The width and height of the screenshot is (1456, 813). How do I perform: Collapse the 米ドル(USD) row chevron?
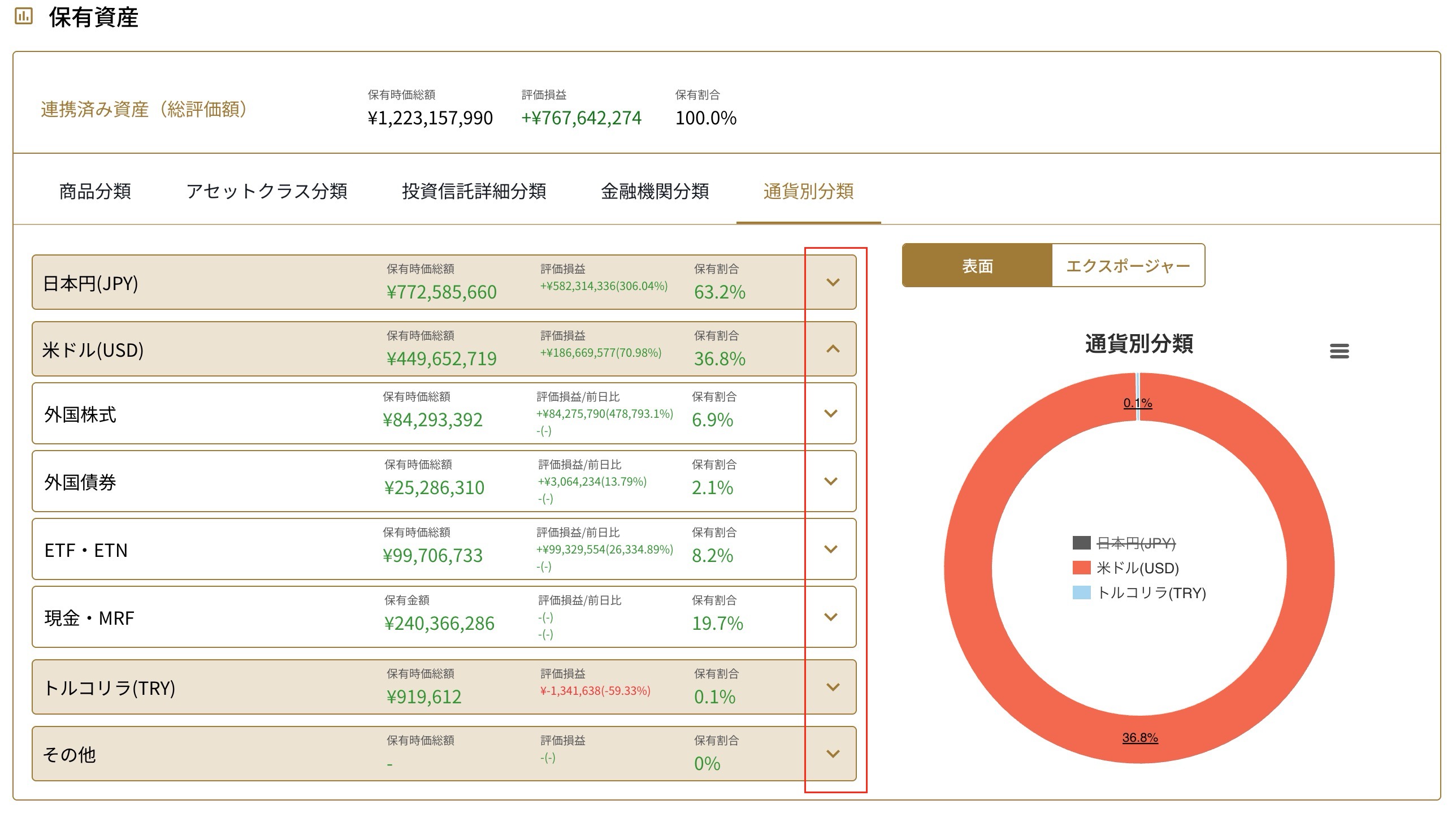[833, 349]
